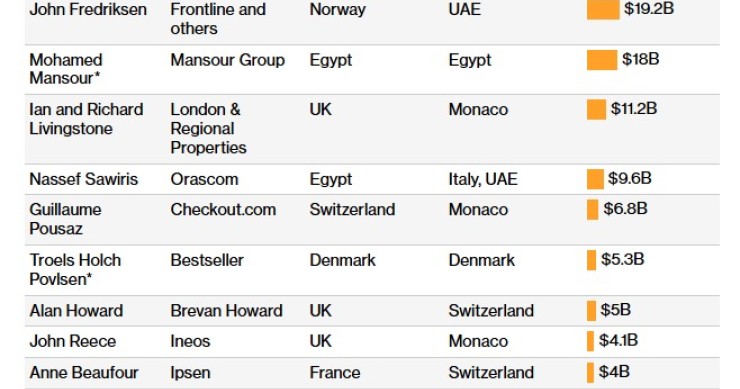The width and height of the screenshot is (740, 389).
Task: Select the Mohamed Mansour name cell
Action: 66,69
